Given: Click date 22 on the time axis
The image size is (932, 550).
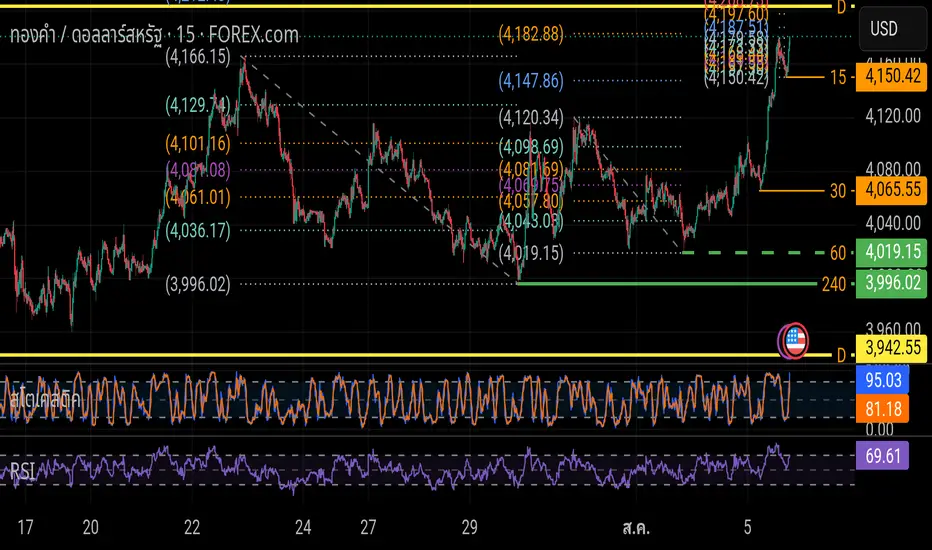Looking at the screenshot, I should click(192, 527).
